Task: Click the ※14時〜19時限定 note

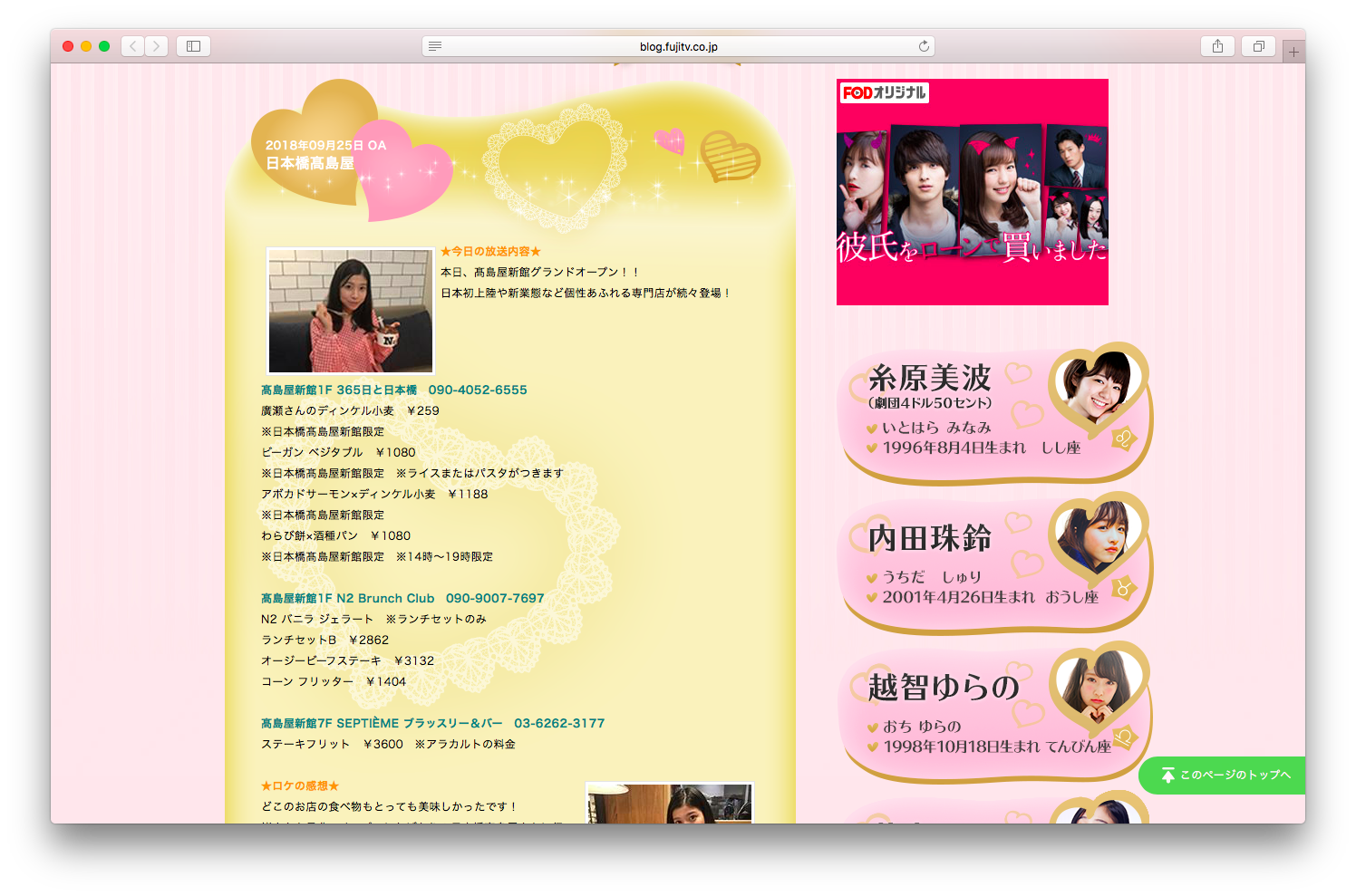Action: [x=444, y=556]
